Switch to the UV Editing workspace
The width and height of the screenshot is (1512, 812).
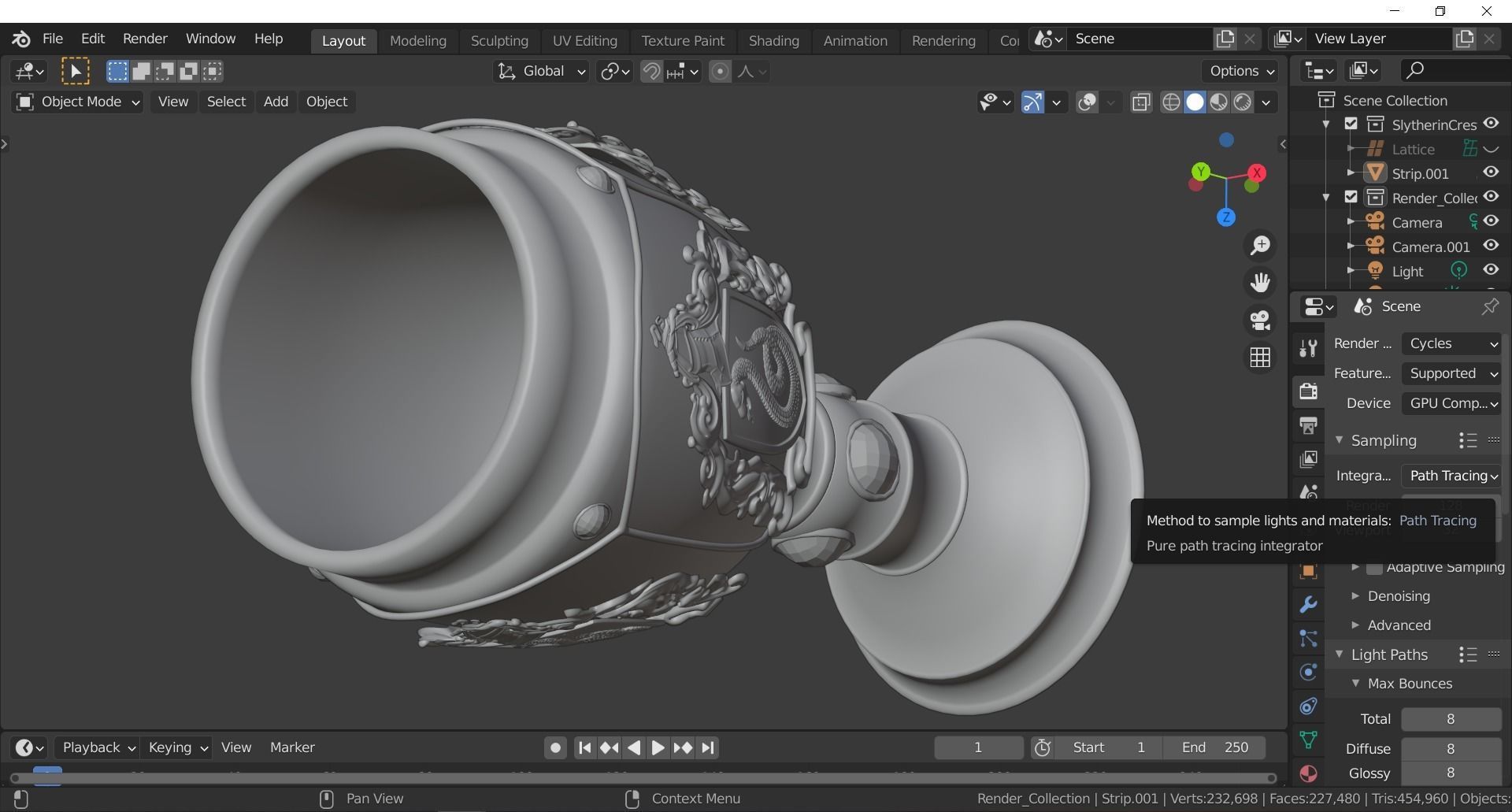coord(584,40)
